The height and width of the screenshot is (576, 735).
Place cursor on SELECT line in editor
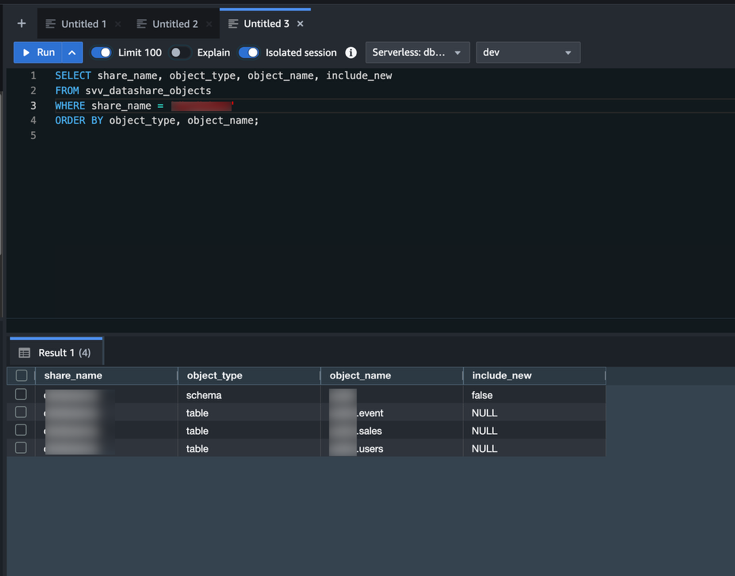tap(223, 75)
